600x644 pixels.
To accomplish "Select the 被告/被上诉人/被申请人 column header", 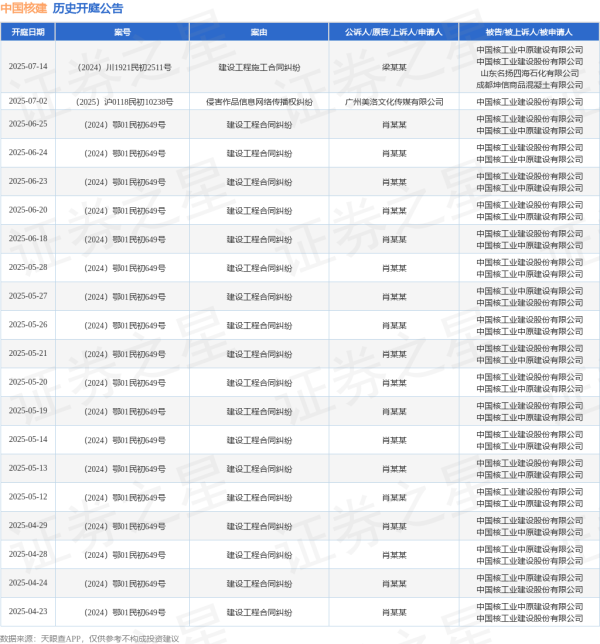I will point(529,32).
